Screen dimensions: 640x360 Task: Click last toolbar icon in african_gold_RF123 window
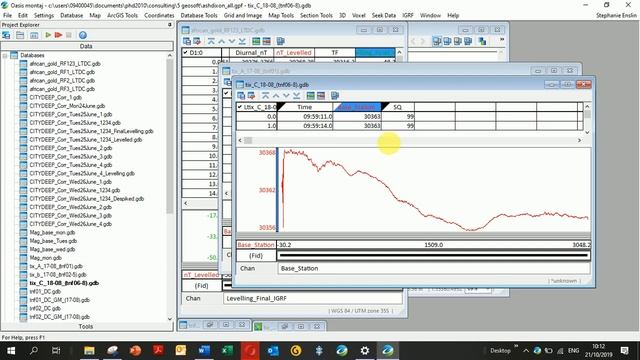[280, 41]
